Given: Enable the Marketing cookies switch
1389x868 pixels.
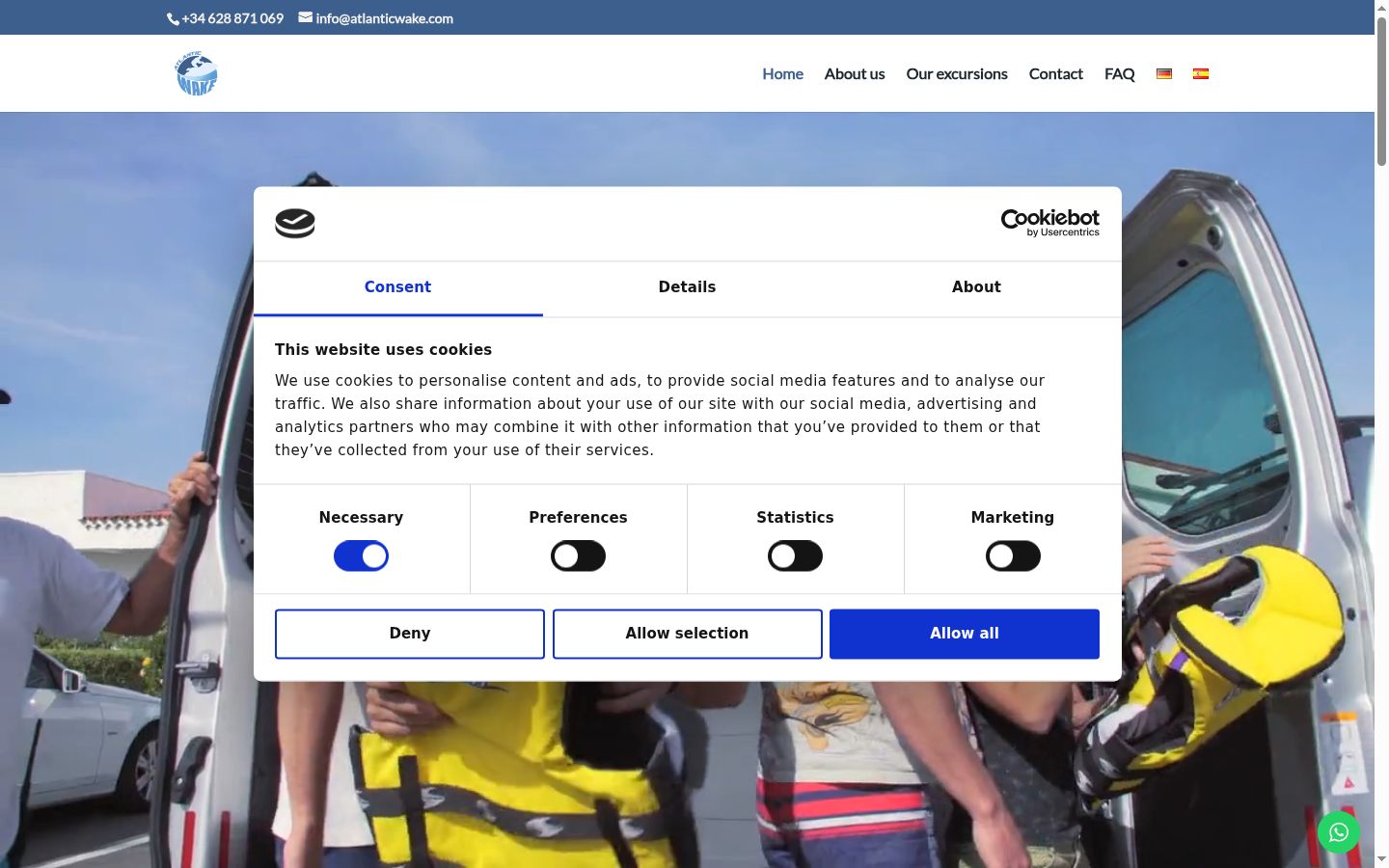Looking at the screenshot, I should pyautogui.click(x=1013, y=556).
